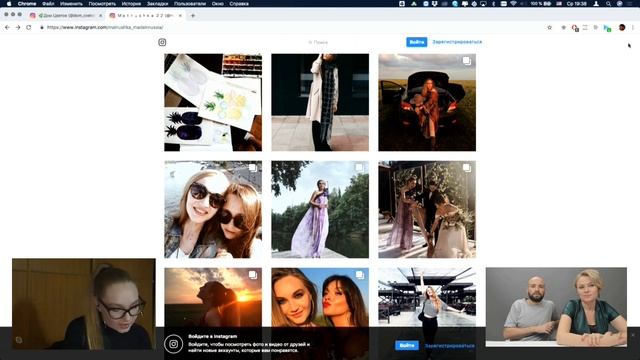
Task: Bookmark this page with the star icon
Action: [x=549, y=27]
